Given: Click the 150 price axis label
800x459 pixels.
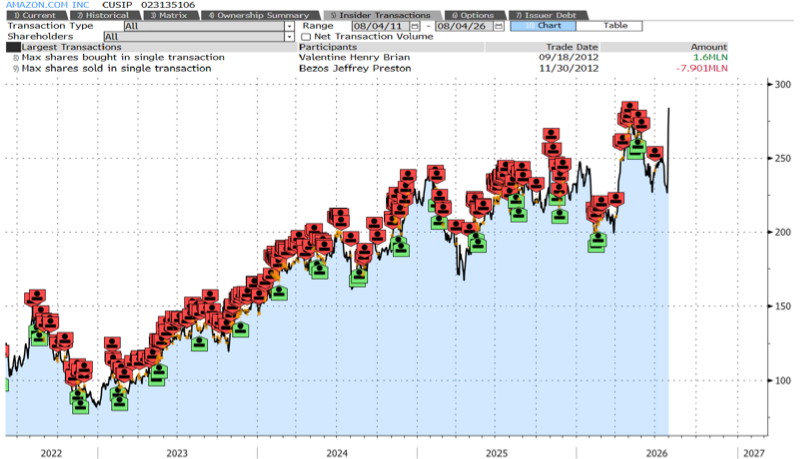Looking at the screenshot, I should 783,307.
